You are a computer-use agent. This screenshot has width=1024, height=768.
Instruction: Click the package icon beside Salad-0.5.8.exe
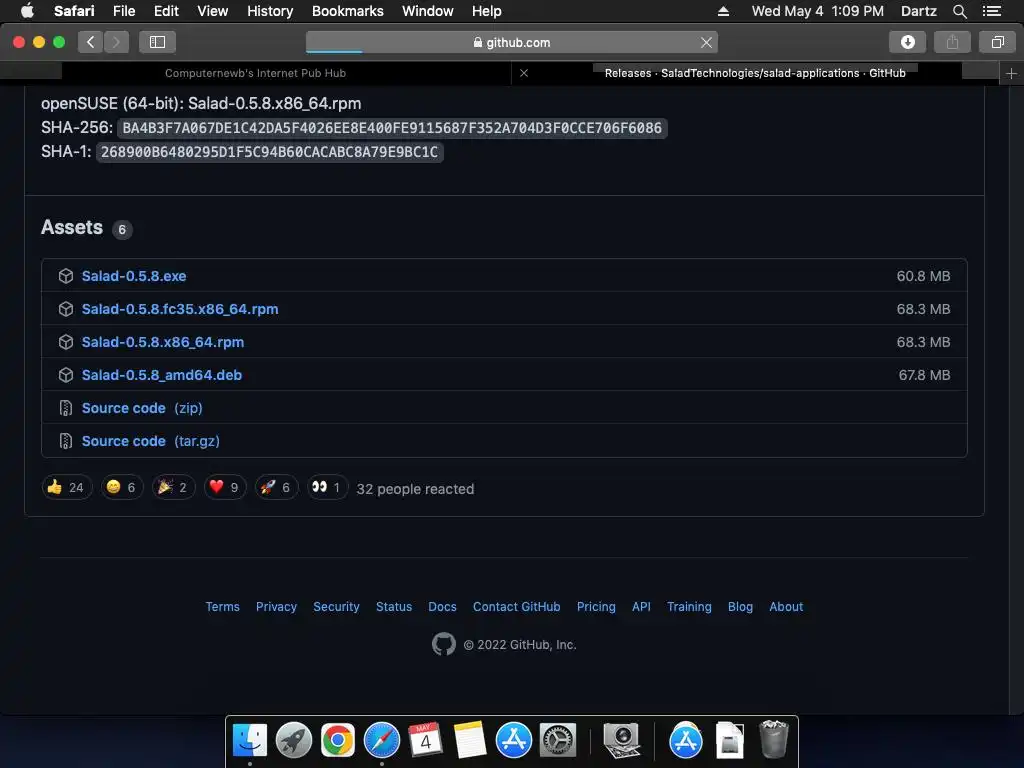pyautogui.click(x=66, y=276)
